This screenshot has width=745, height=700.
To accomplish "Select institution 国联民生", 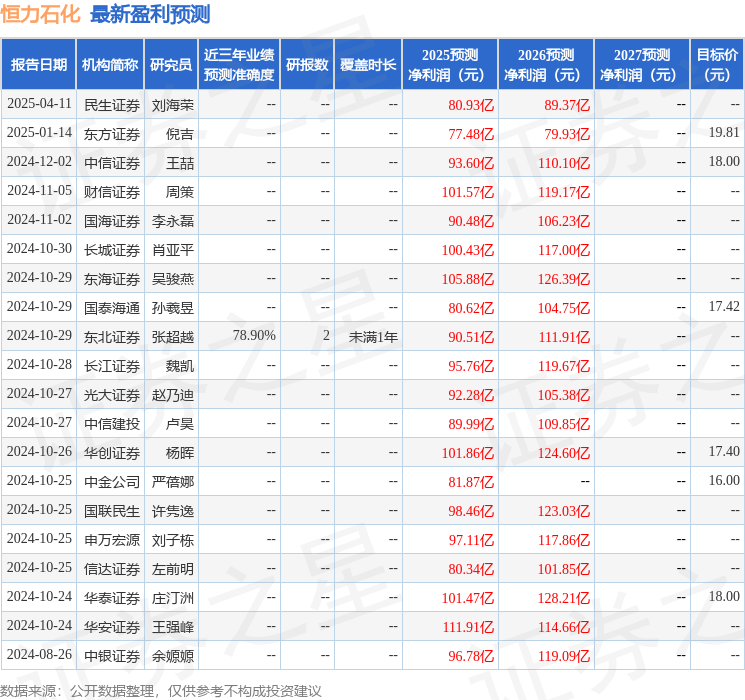I will [x=112, y=511].
